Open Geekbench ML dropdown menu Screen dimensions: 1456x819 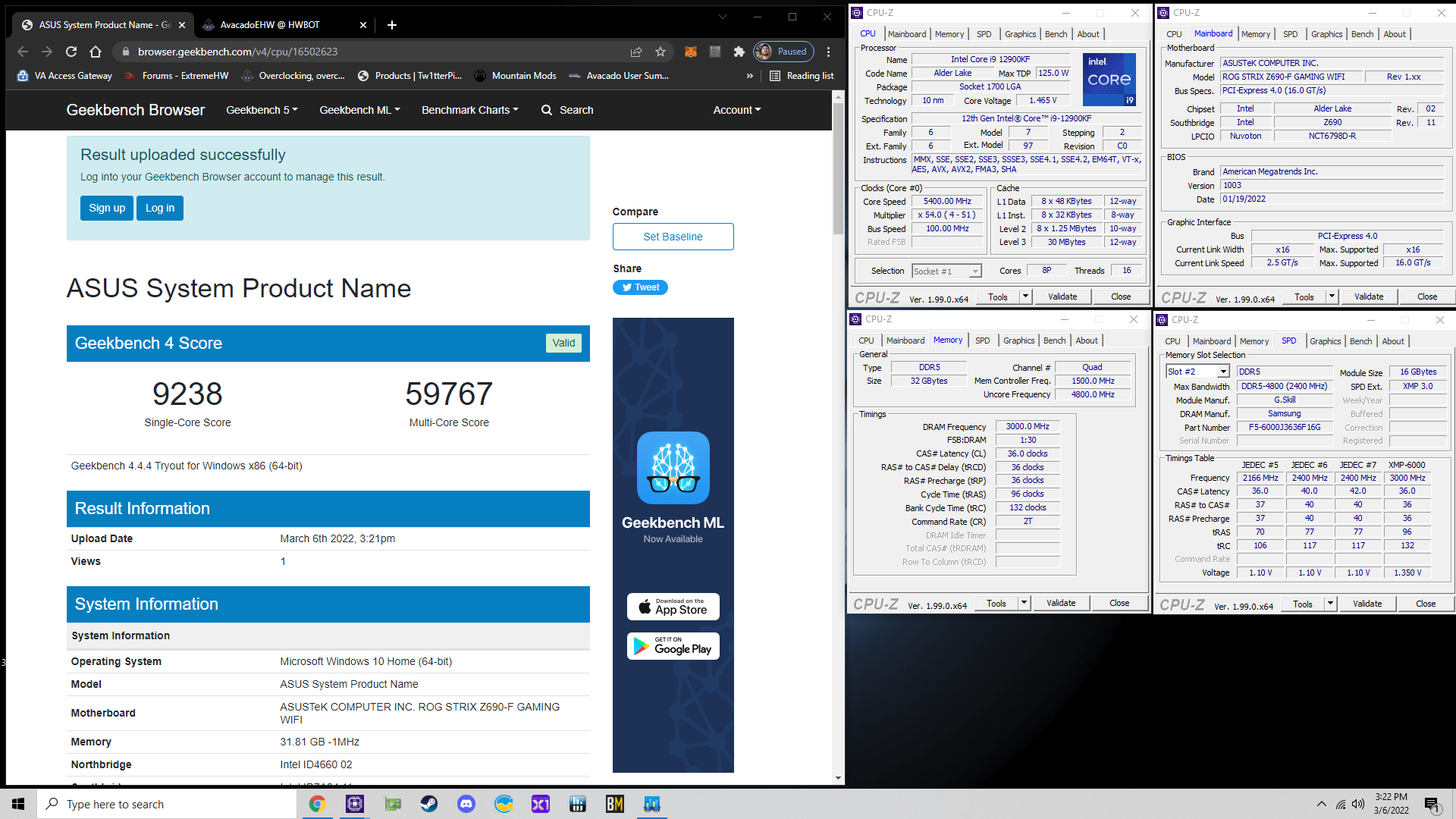tap(359, 110)
